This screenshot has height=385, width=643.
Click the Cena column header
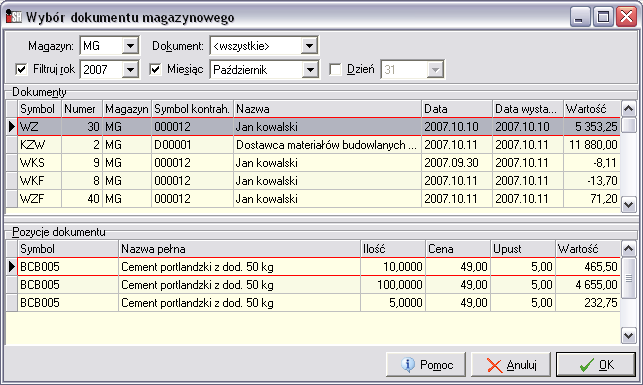click(x=458, y=249)
